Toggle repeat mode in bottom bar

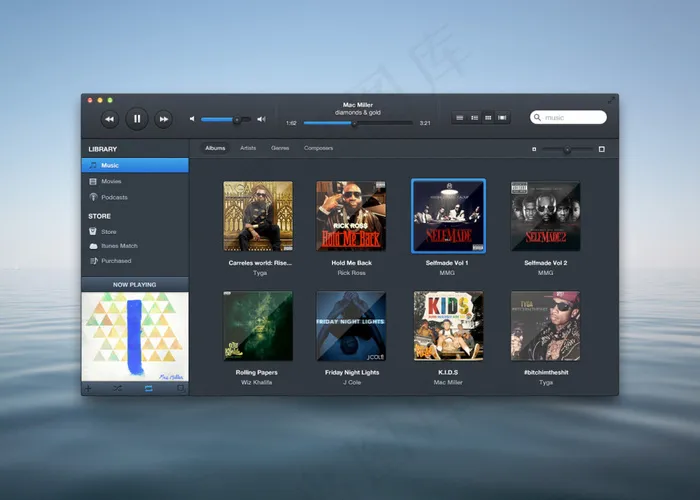(149, 387)
